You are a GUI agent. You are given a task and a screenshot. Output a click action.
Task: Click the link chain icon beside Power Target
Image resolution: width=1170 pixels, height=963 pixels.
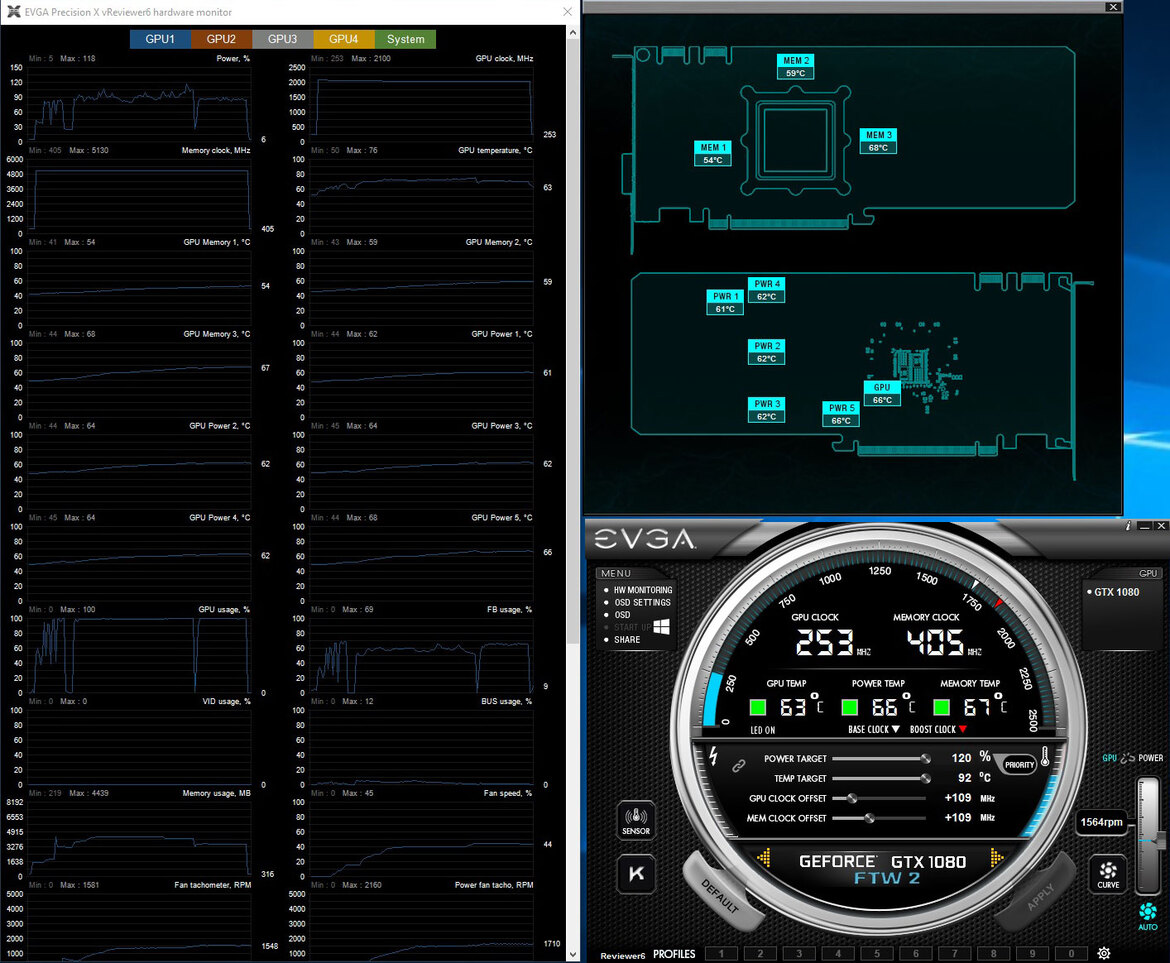[739, 765]
